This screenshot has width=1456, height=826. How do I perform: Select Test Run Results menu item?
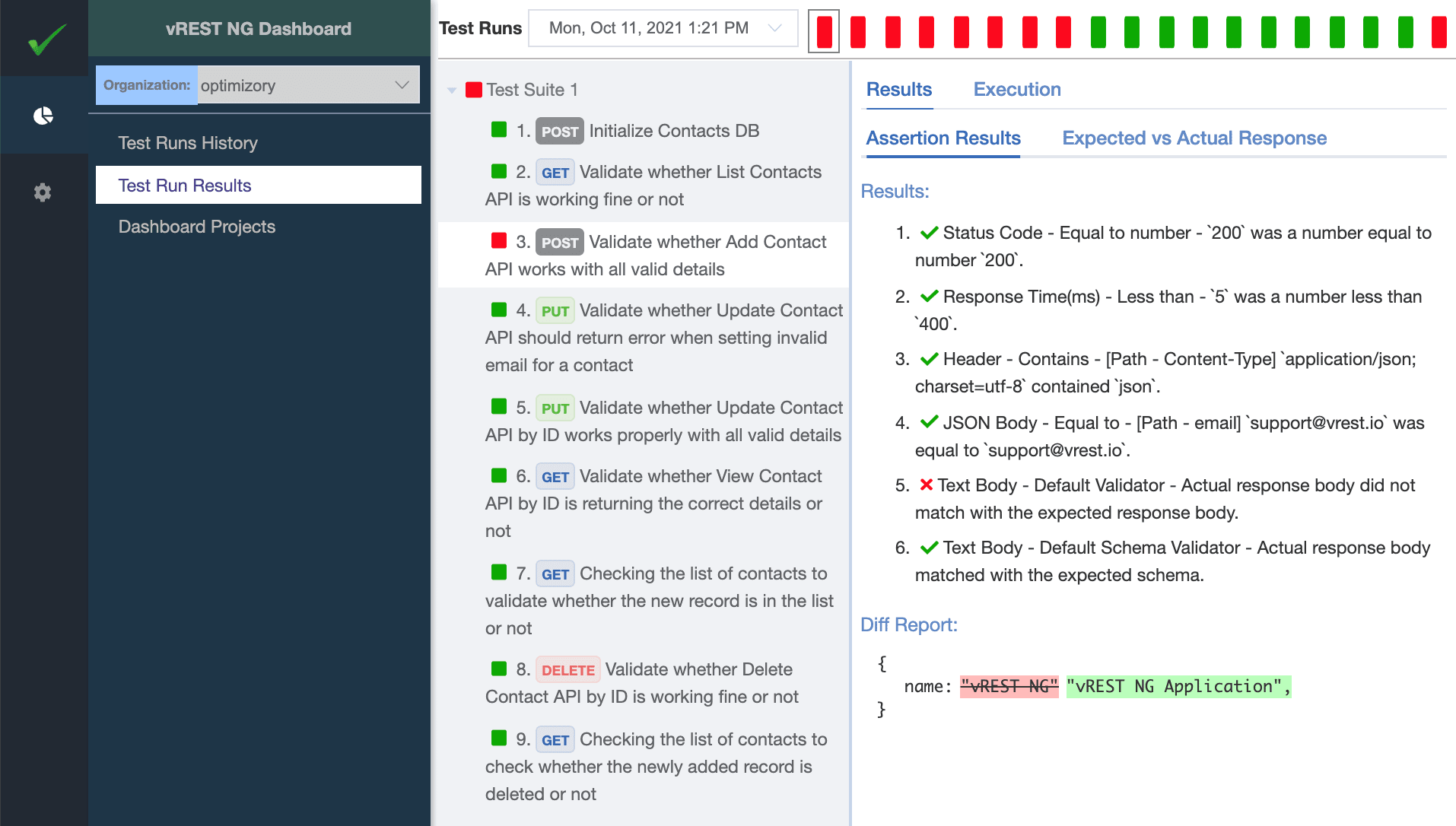pos(259,185)
